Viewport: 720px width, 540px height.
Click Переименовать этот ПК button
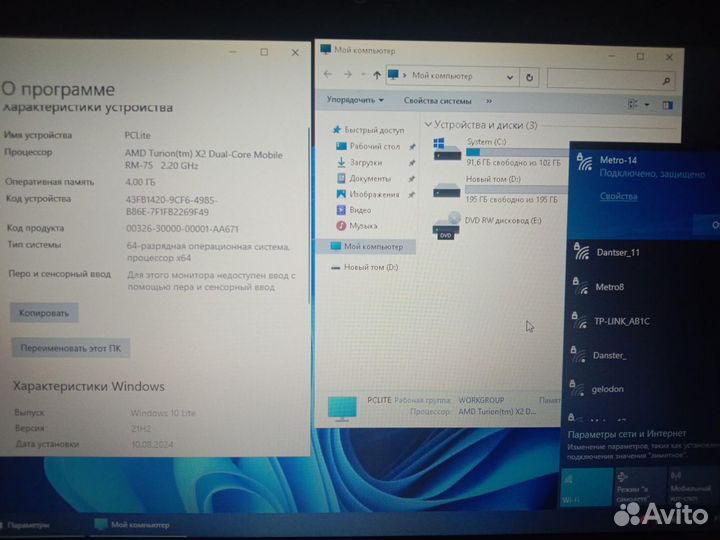(x=71, y=348)
